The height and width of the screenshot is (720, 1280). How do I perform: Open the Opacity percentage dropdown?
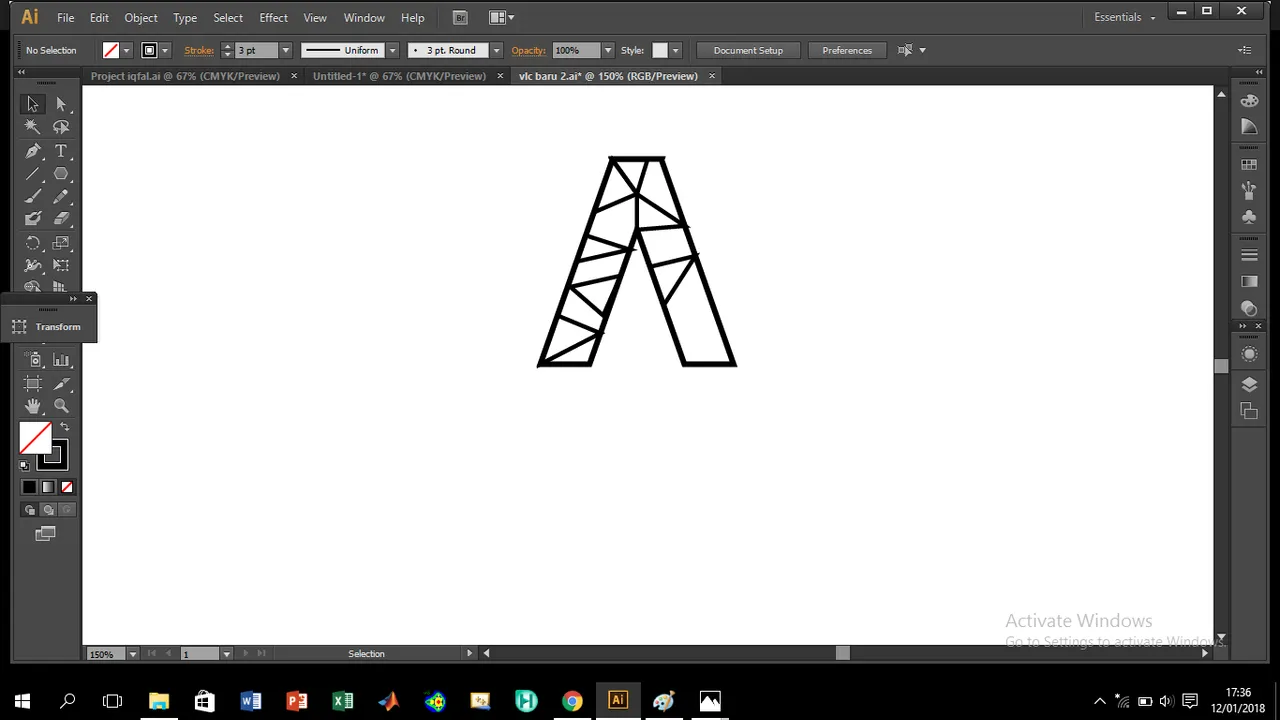(x=607, y=50)
